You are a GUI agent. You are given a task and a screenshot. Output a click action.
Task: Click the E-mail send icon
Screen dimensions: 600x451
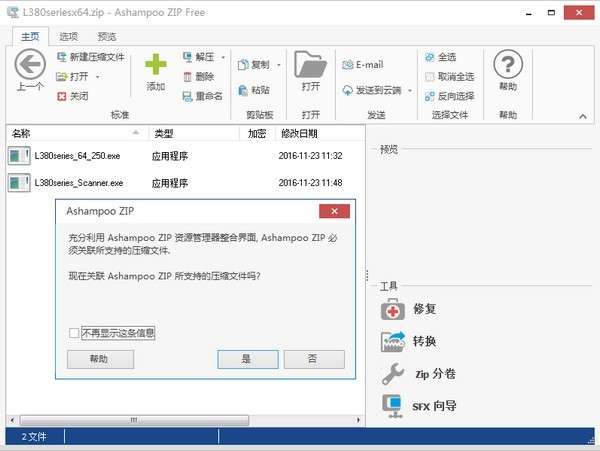(x=347, y=65)
